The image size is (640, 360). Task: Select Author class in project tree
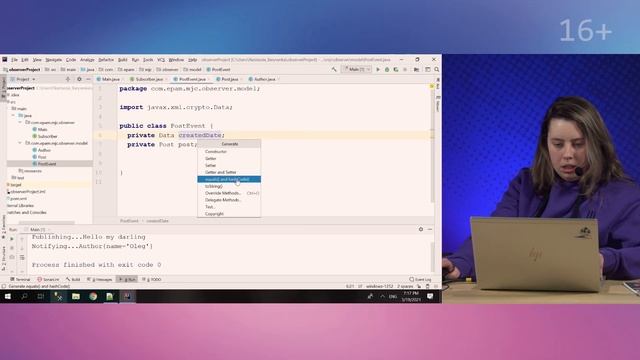(41, 150)
